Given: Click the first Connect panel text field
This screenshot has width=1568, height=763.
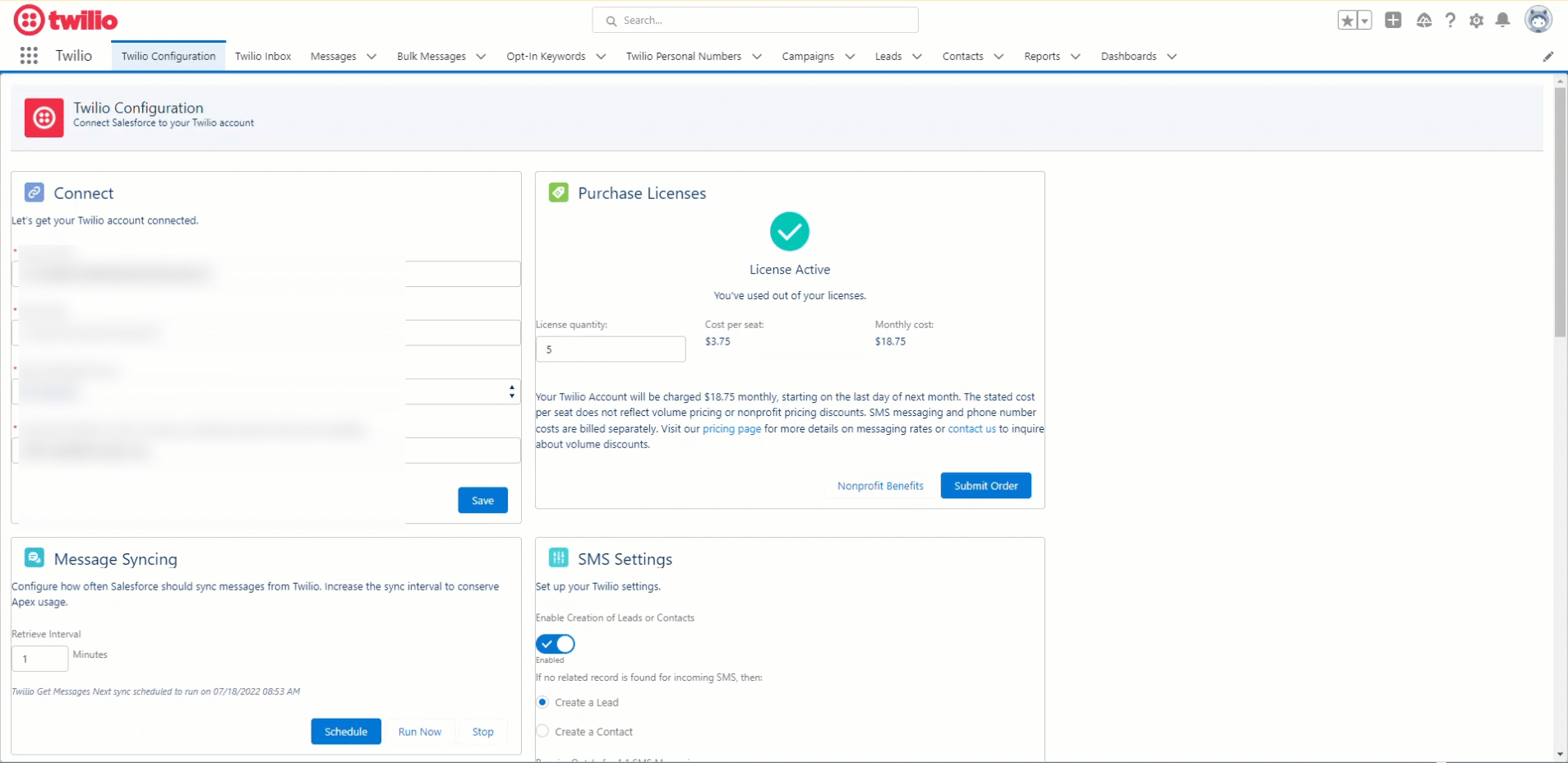Looking at the screenshot, I should tap(266, 274).
